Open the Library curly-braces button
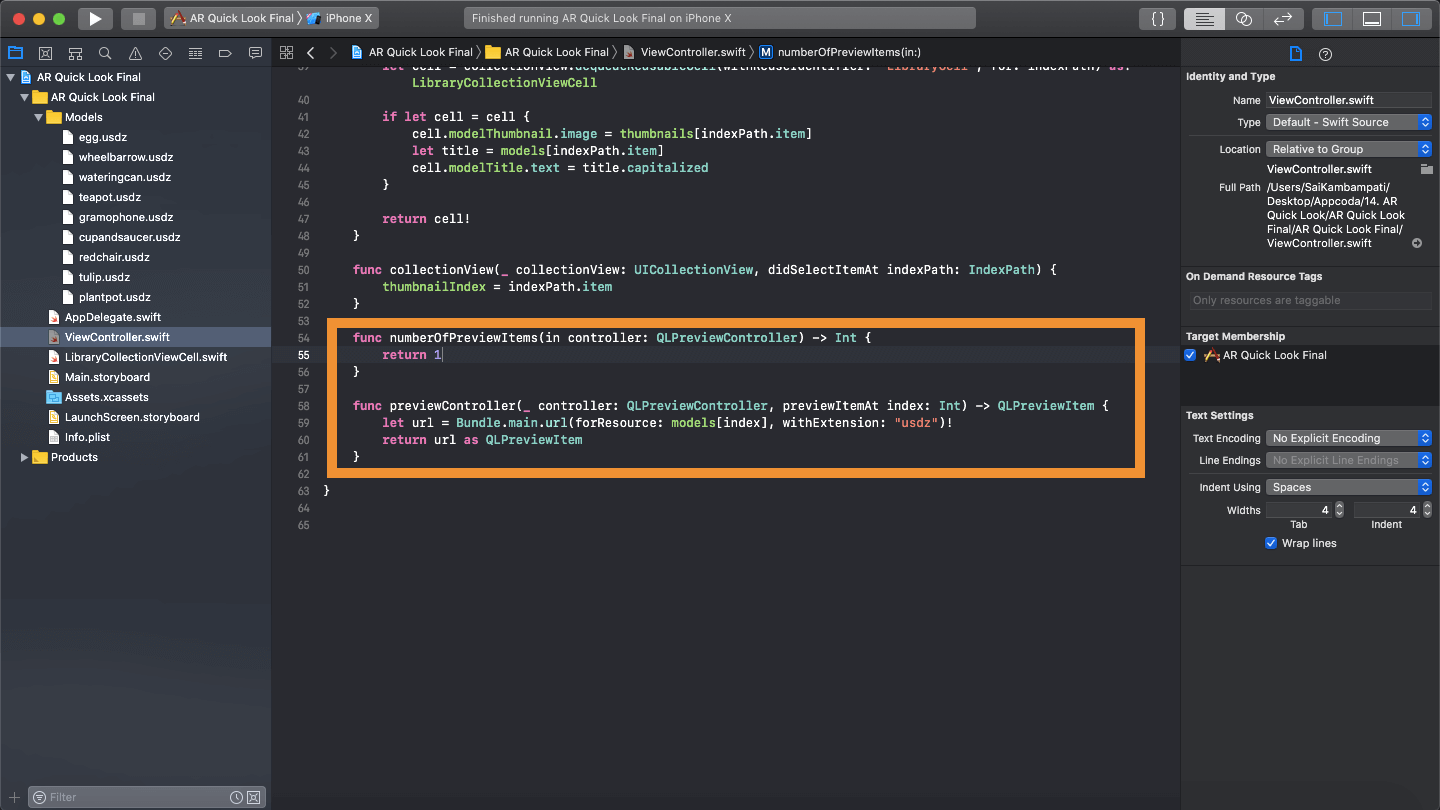 pos(1157,19)
